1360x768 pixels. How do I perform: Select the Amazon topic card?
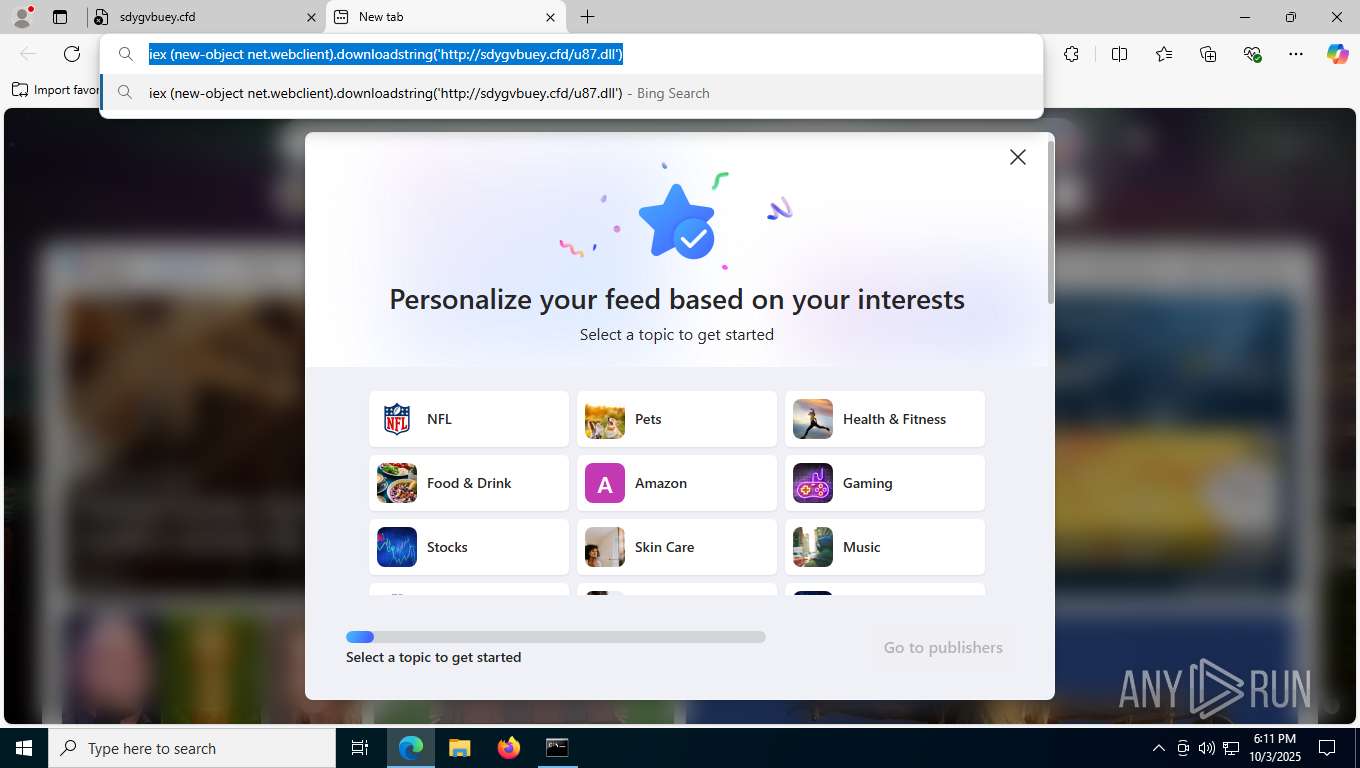(677, 483)
